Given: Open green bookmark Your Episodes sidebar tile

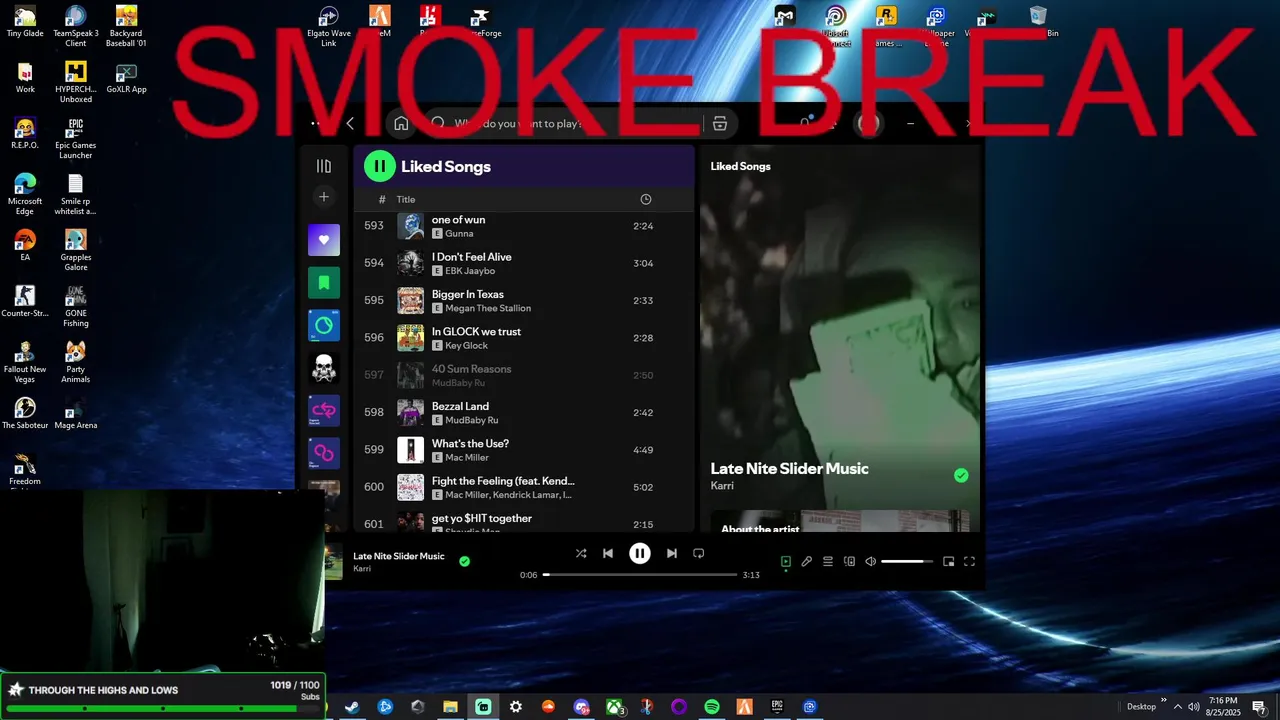Looking at the screenshot, I should [x=324, y=283].
